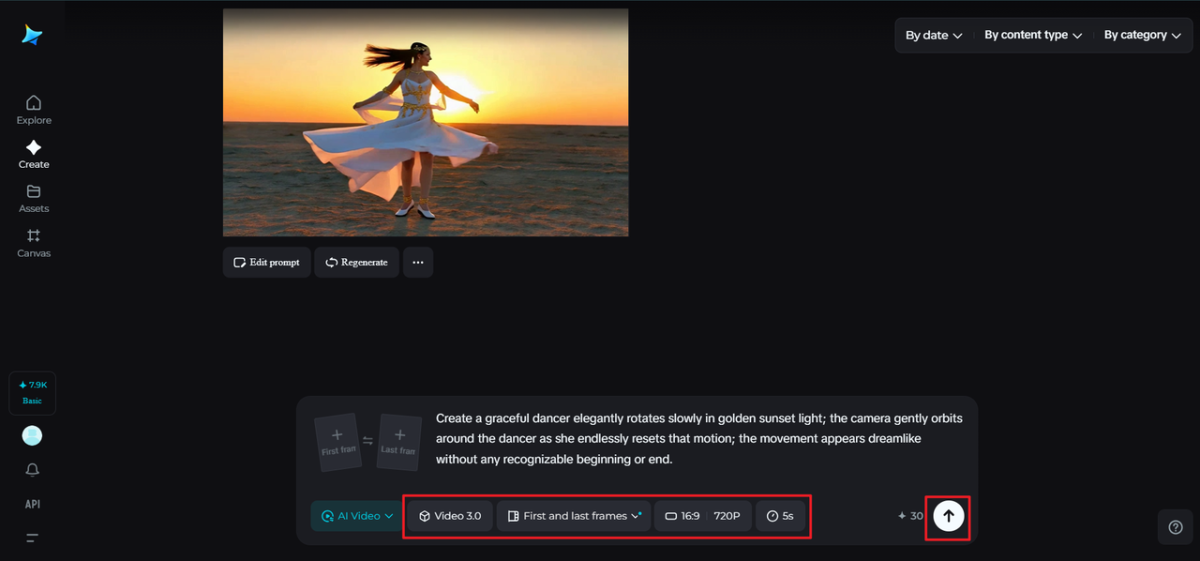Choose the Video 3.0 model selector

[450, 516]
